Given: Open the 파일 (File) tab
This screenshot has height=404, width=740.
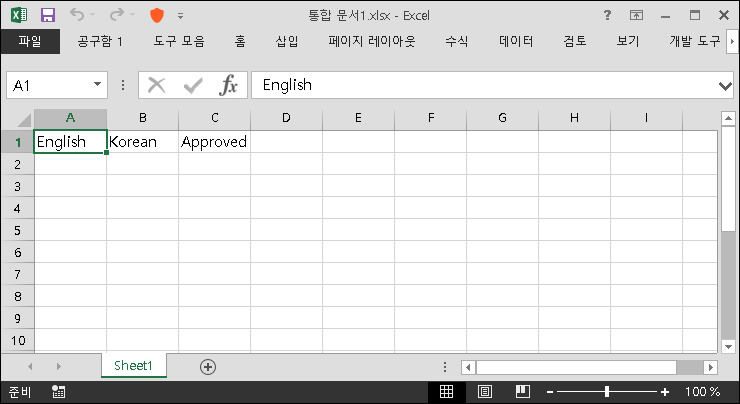Looking at the screenshot, I should click(30, 41).
